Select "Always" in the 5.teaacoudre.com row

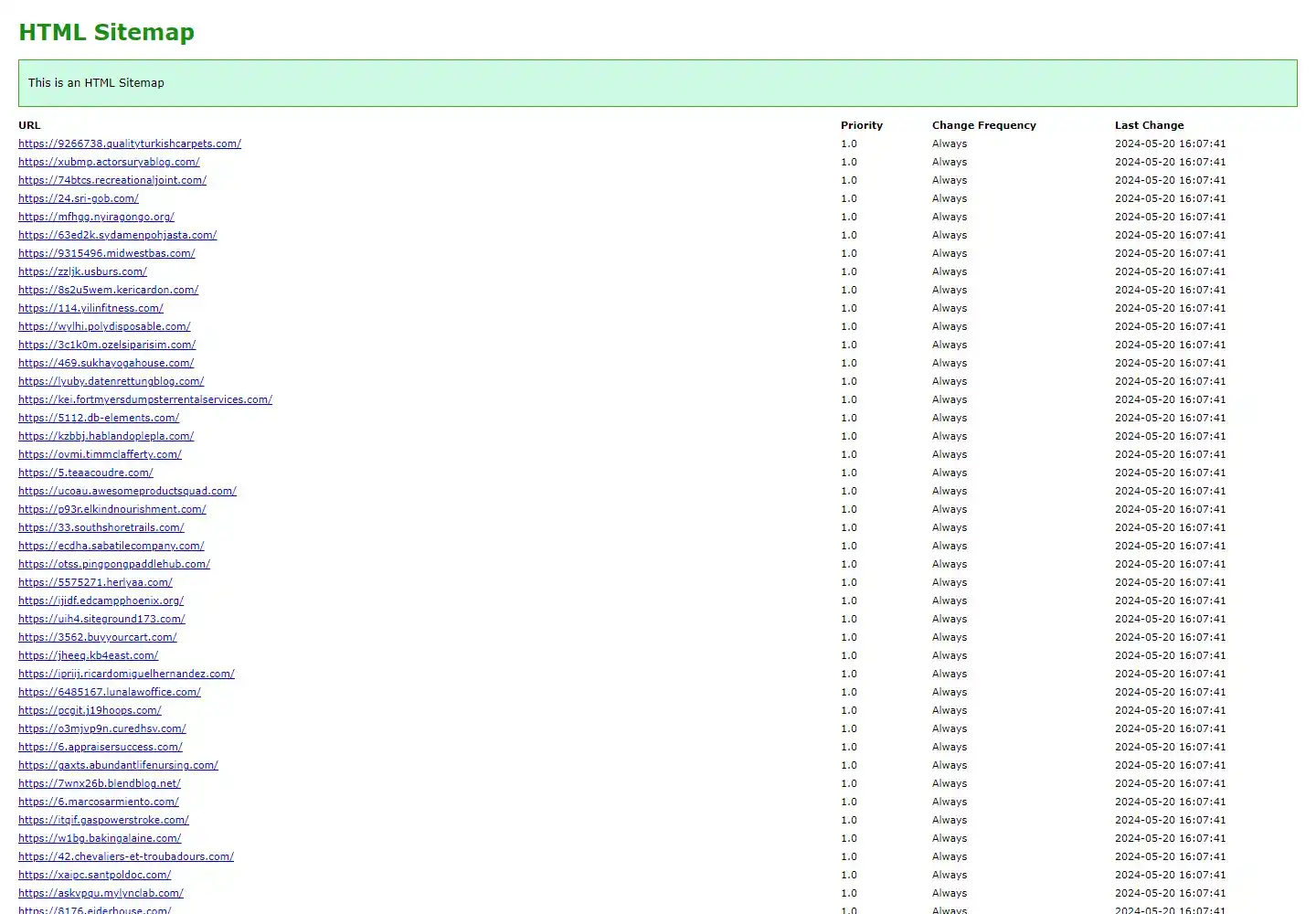tap(950, 473)
